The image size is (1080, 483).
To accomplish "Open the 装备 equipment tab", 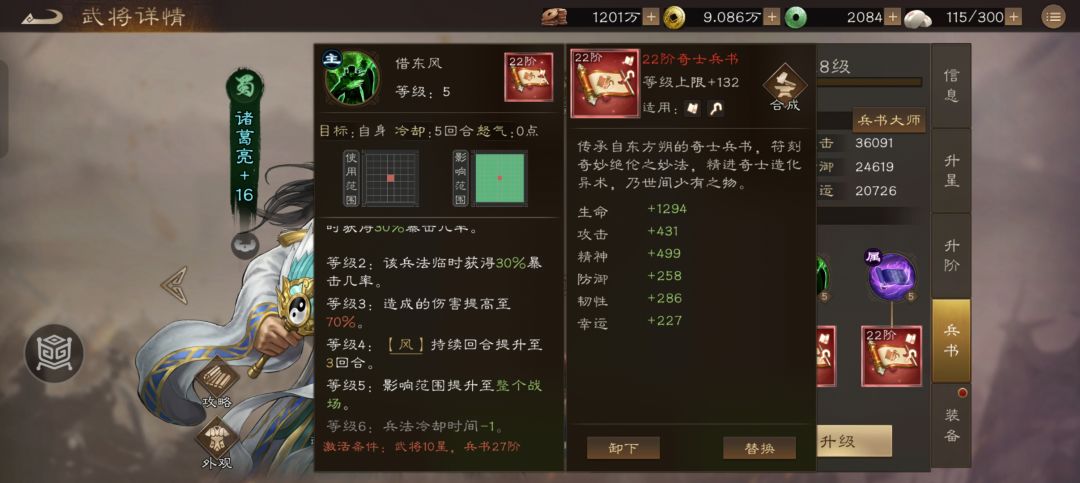I will pos(951,425).
